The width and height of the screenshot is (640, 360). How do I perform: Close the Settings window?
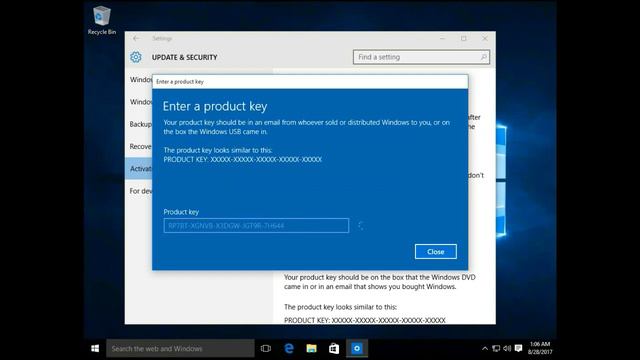pos(485,38)
